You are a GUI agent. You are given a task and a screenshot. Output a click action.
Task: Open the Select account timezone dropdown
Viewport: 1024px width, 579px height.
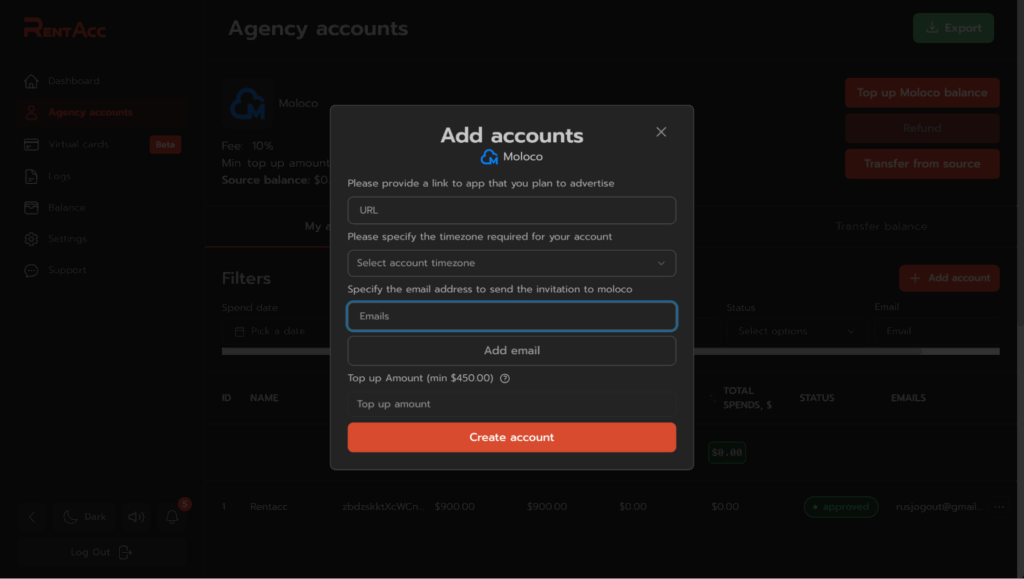(x=511, y=263)
